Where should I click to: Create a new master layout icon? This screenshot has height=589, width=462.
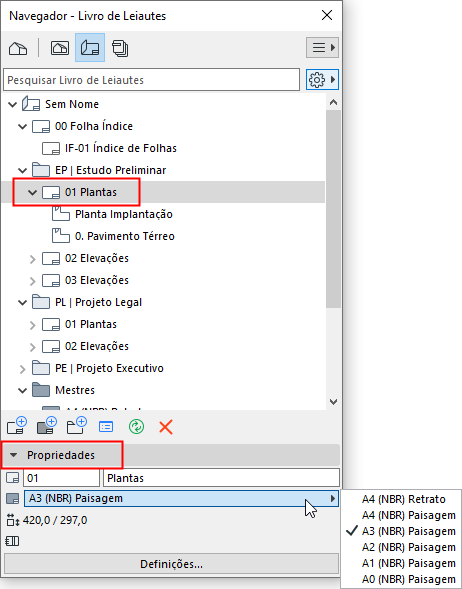pyautogui.click(x=47, y=426)
